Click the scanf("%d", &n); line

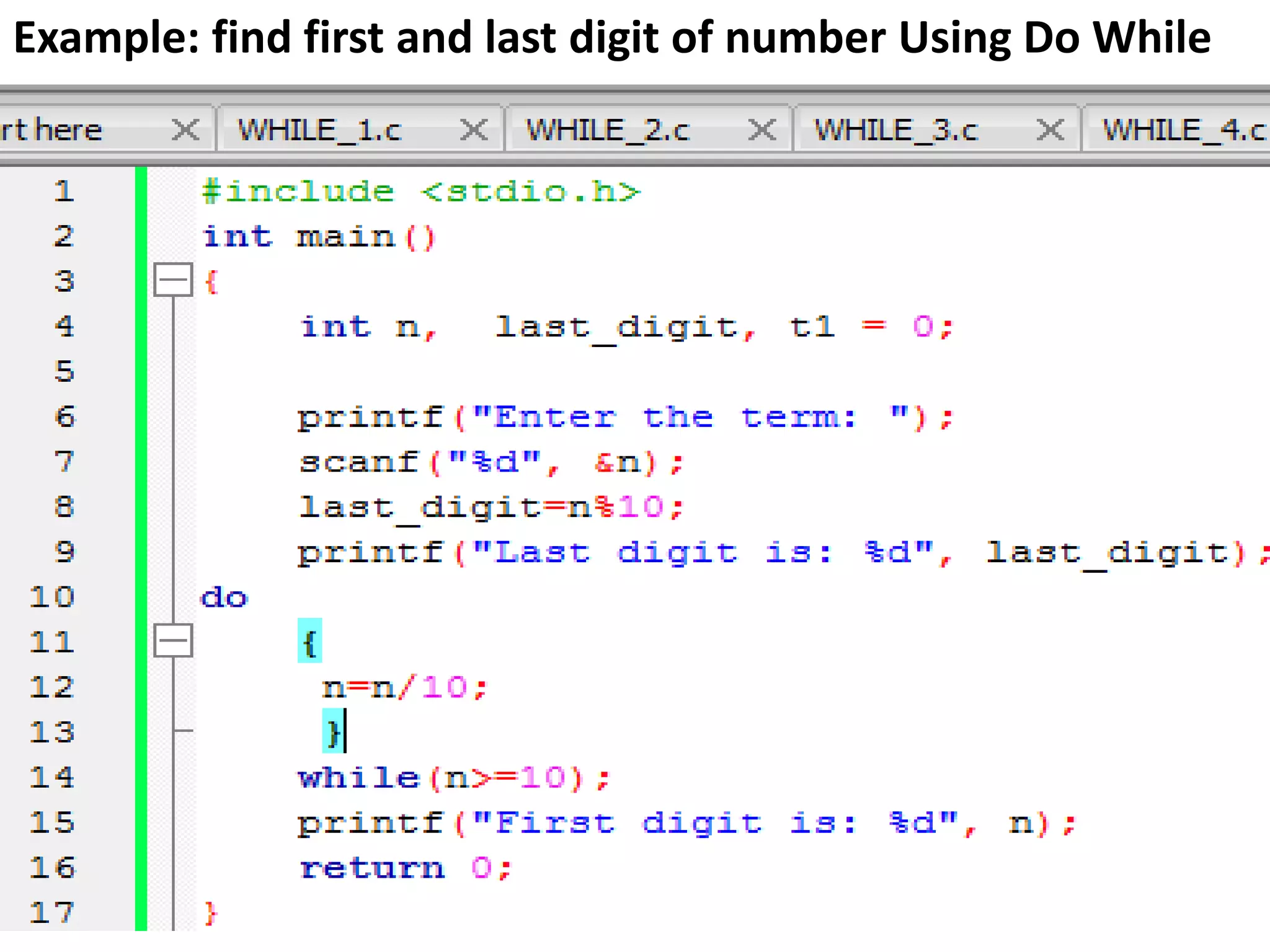pos(491,462)
